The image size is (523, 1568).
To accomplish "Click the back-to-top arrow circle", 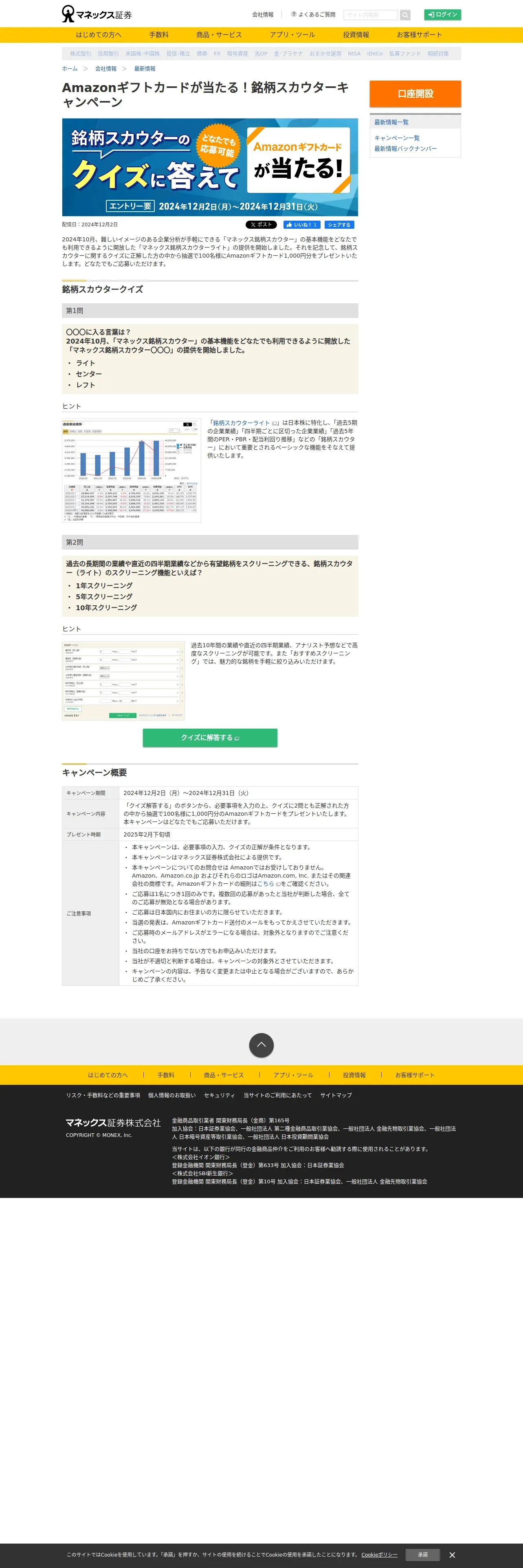I will [261, 1045].
